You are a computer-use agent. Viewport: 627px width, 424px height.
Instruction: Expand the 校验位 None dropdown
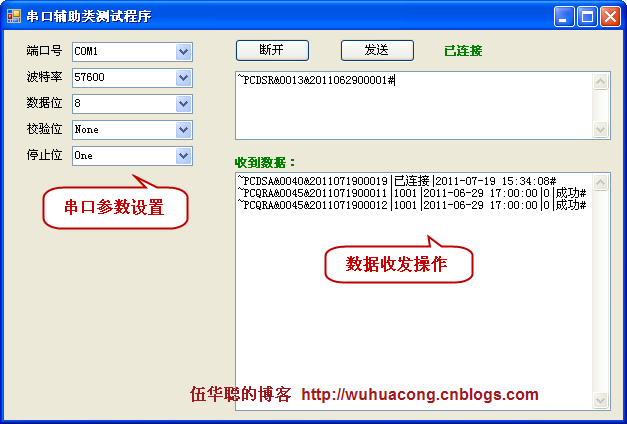(183, 129)
